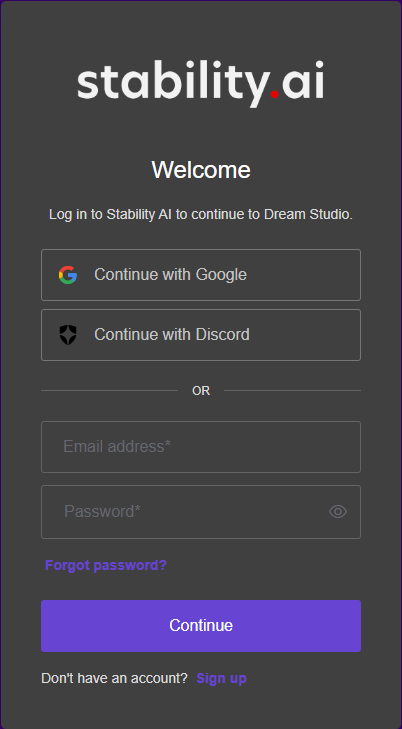Screen dimensions: 402x729
Task: Focus the Email address field
Action: point(201,447)
